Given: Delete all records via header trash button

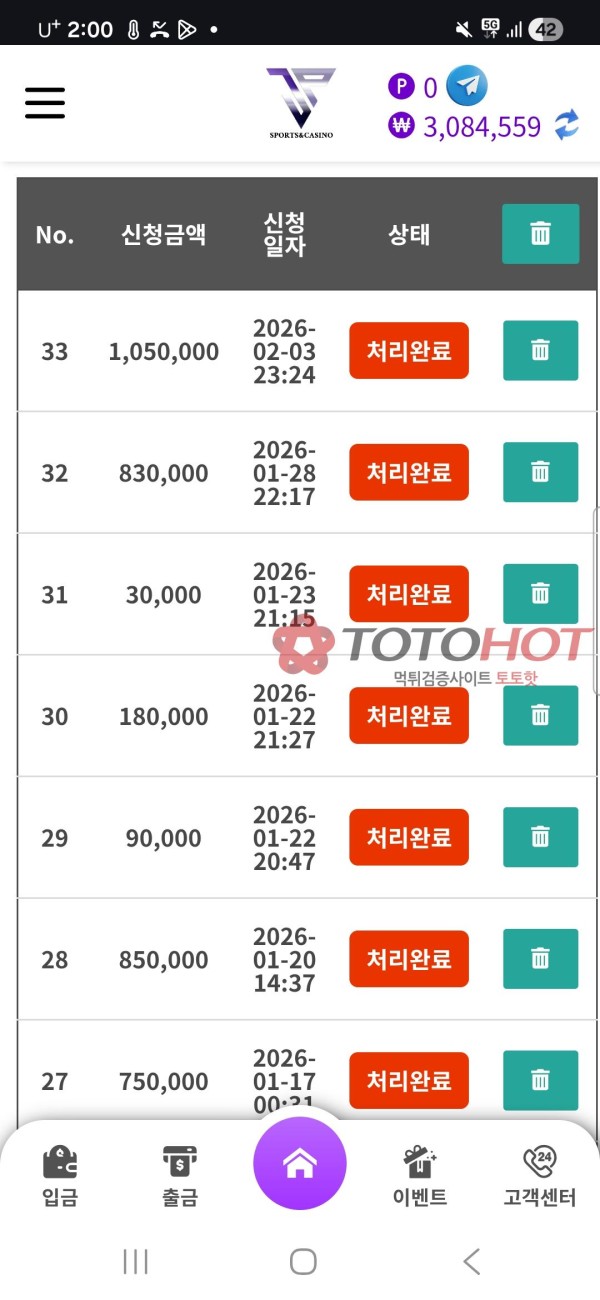Looking at the screenshot, I should (x=540, y=234).
